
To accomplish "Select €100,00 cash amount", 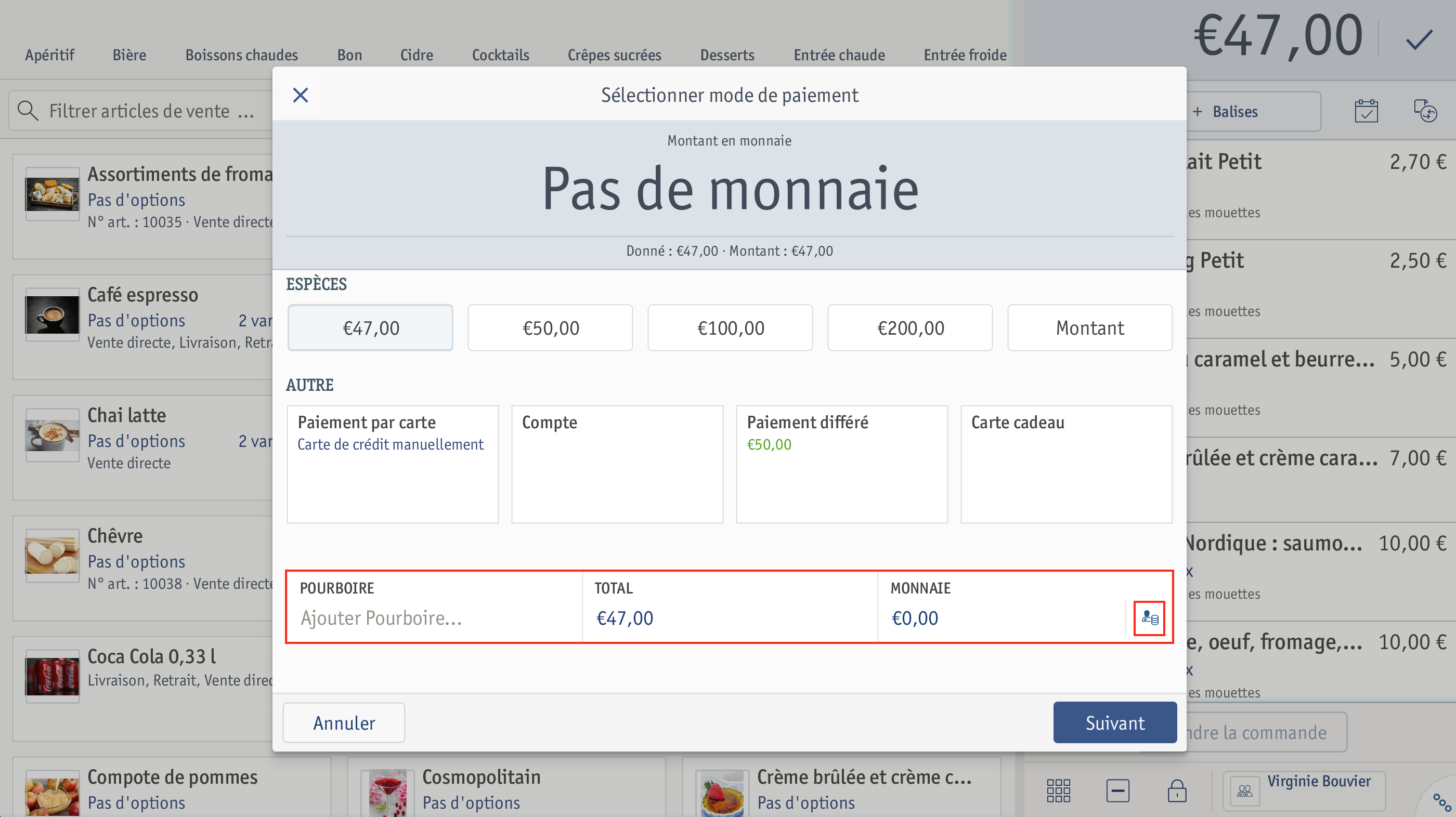I will [x=730, y=328].
